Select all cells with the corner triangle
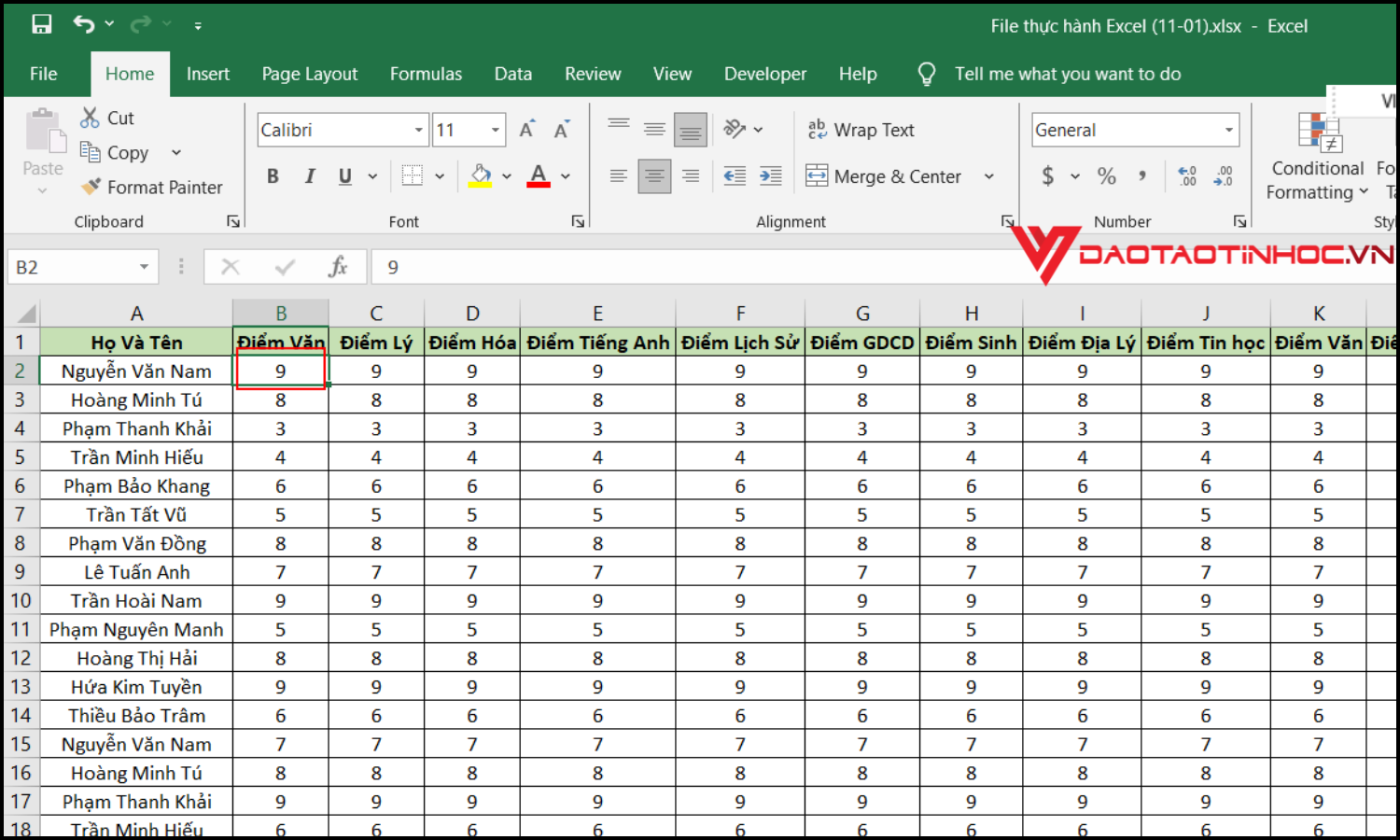Image resolution: width=1400 pixels, height=840 pixels. pos(26,313)
